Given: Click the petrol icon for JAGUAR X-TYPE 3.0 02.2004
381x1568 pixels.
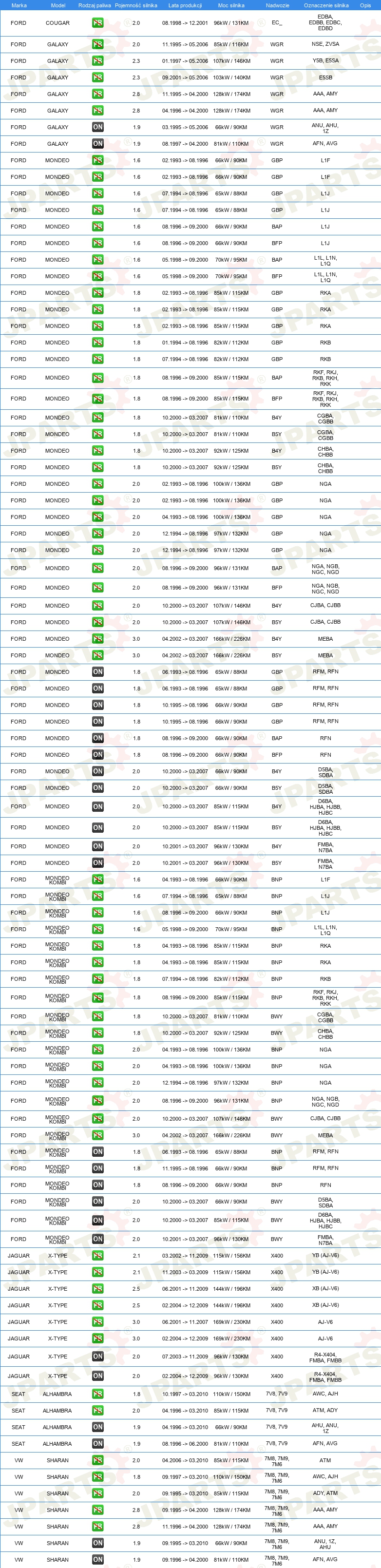Looking at the screenshot, I should tap(97, 1338).
